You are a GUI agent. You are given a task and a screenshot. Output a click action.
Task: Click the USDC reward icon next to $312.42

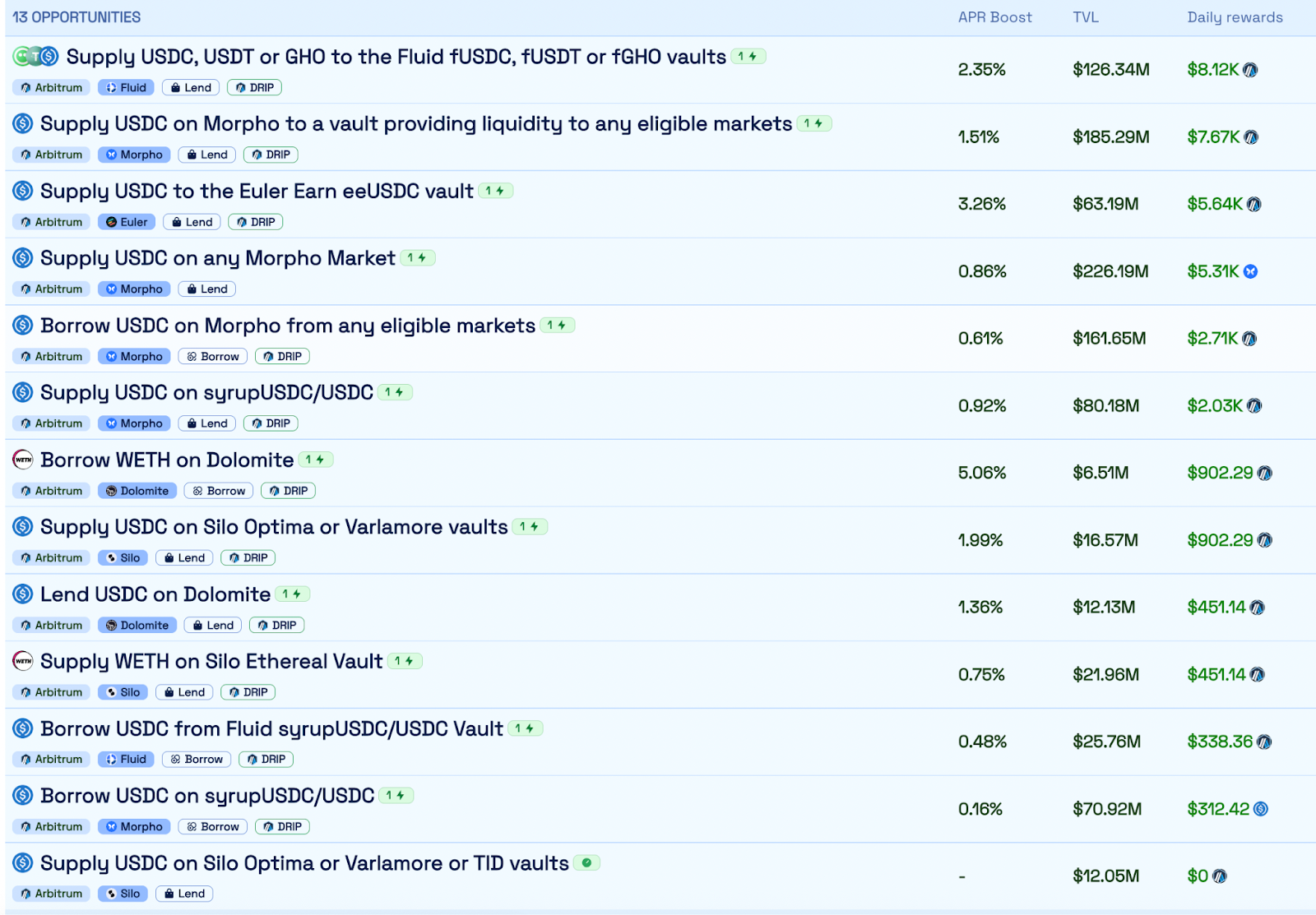coord(1261,809)
